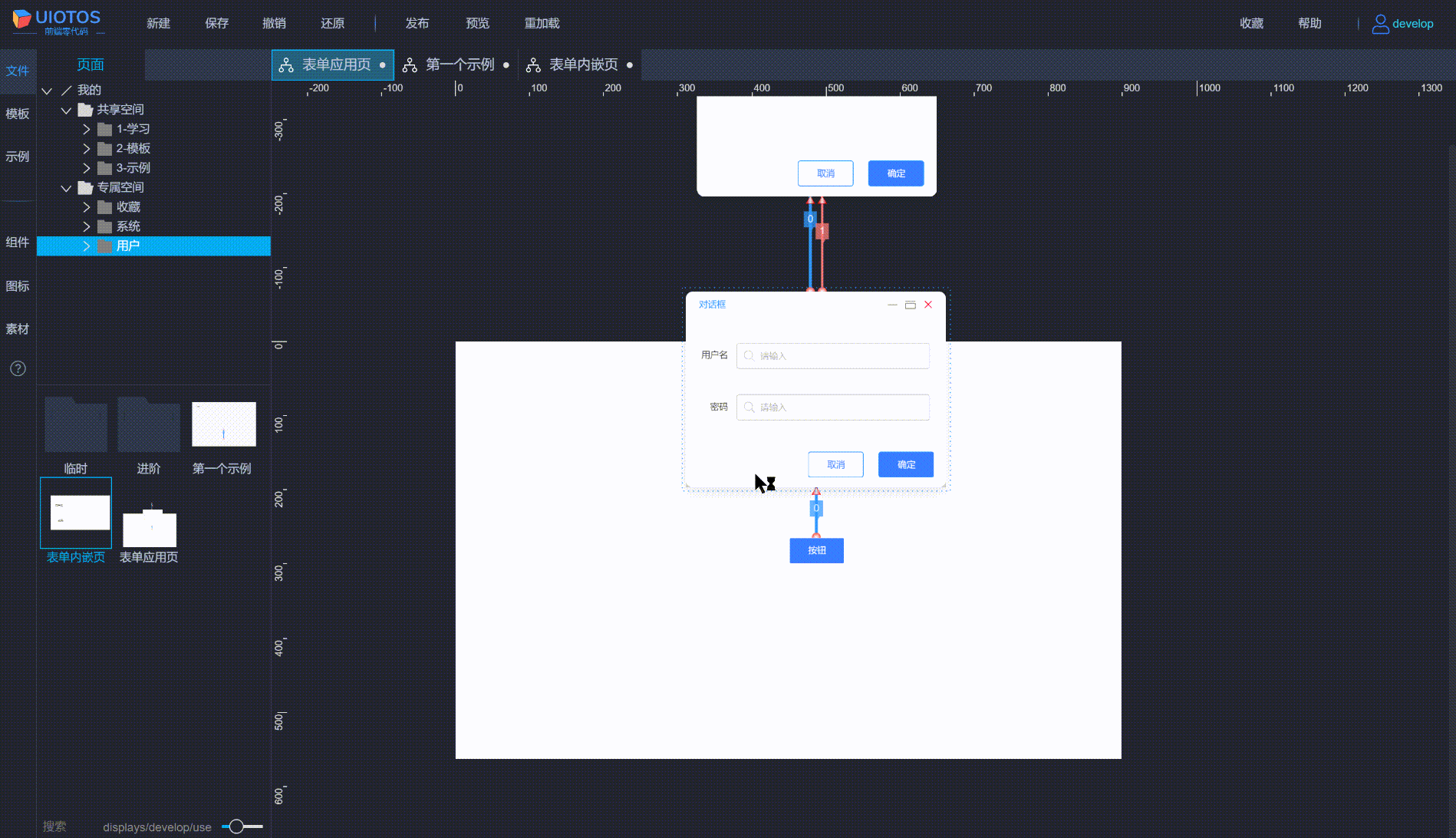
Task: Collapse the 共享空间 tree node
Action: (66, 111)
